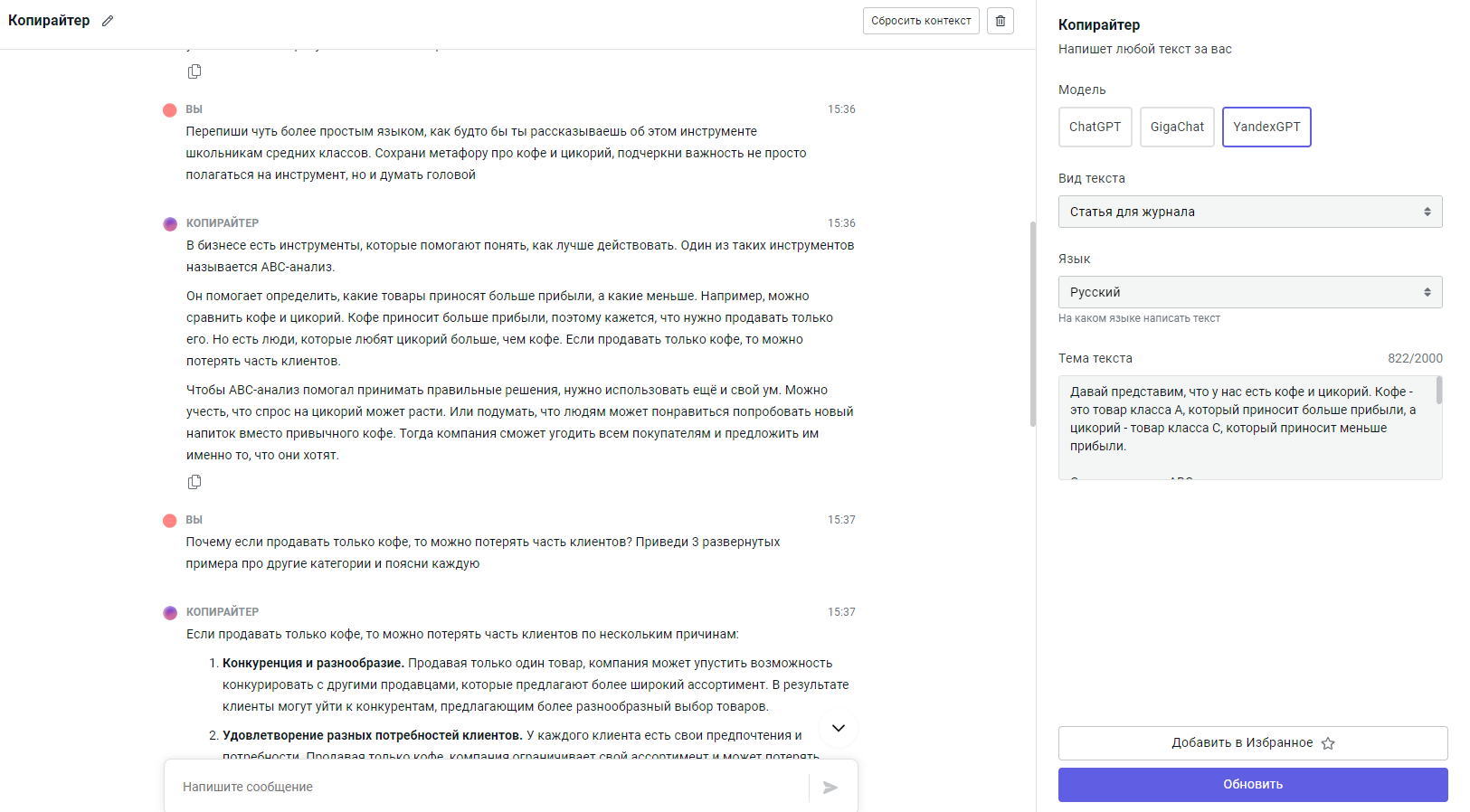Click the Тема текста textarea scrollbar
1470x812 pixels.
click(1439, 392)
